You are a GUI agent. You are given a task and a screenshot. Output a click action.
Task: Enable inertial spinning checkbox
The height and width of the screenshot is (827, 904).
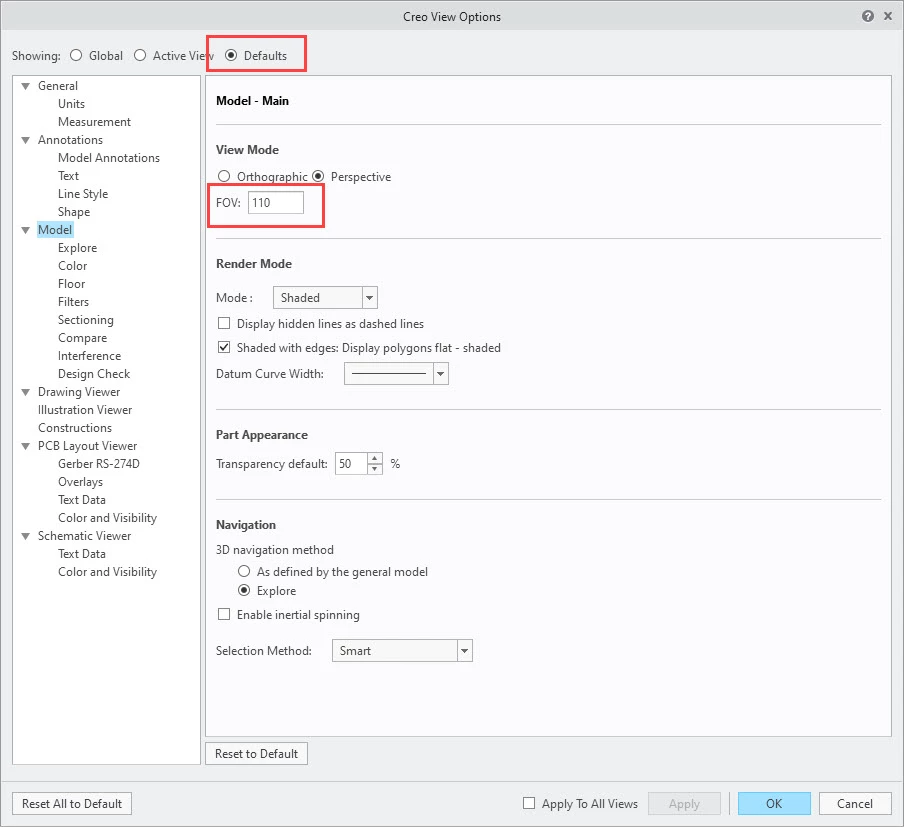(x=224, y=614)
